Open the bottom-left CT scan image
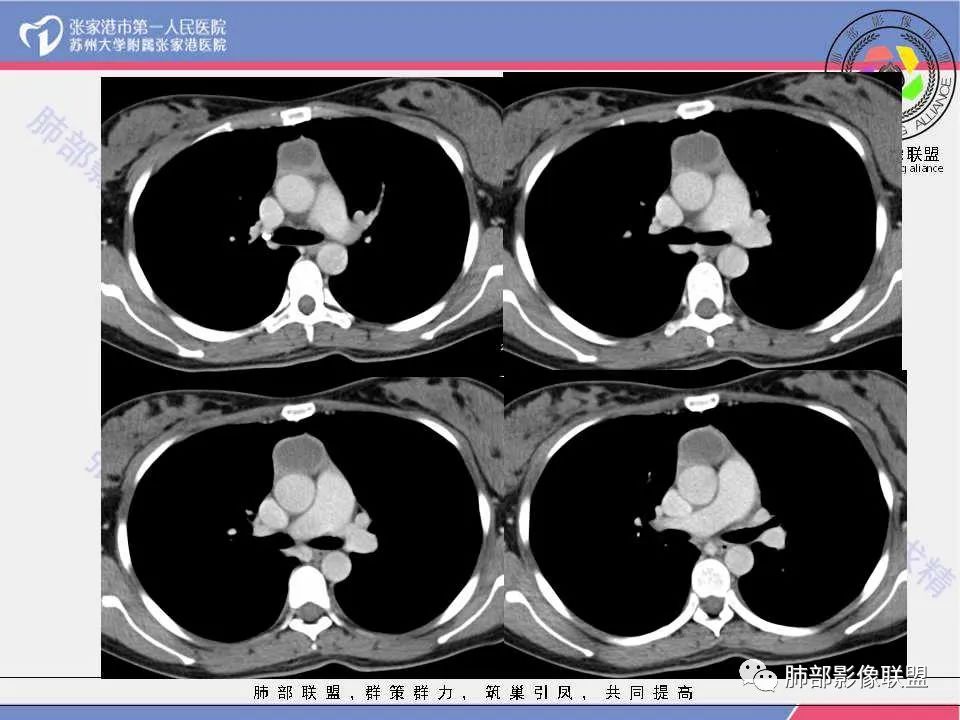The height and width of the screenshot is (720, 960). [302, 525]
